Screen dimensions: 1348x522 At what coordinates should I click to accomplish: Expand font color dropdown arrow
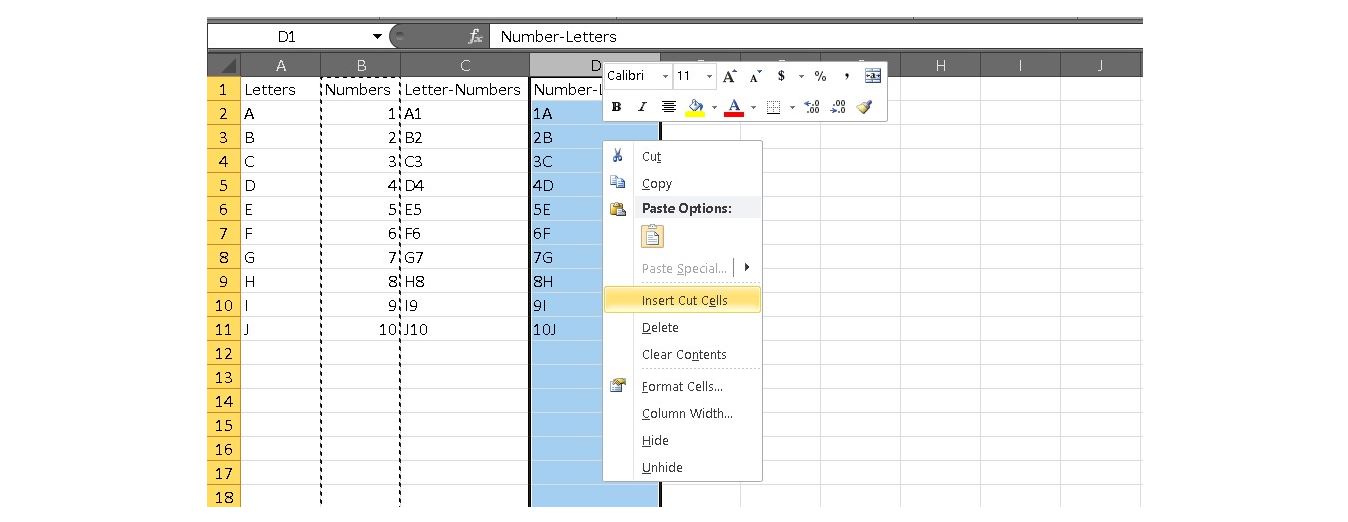(x=752, y=107)
